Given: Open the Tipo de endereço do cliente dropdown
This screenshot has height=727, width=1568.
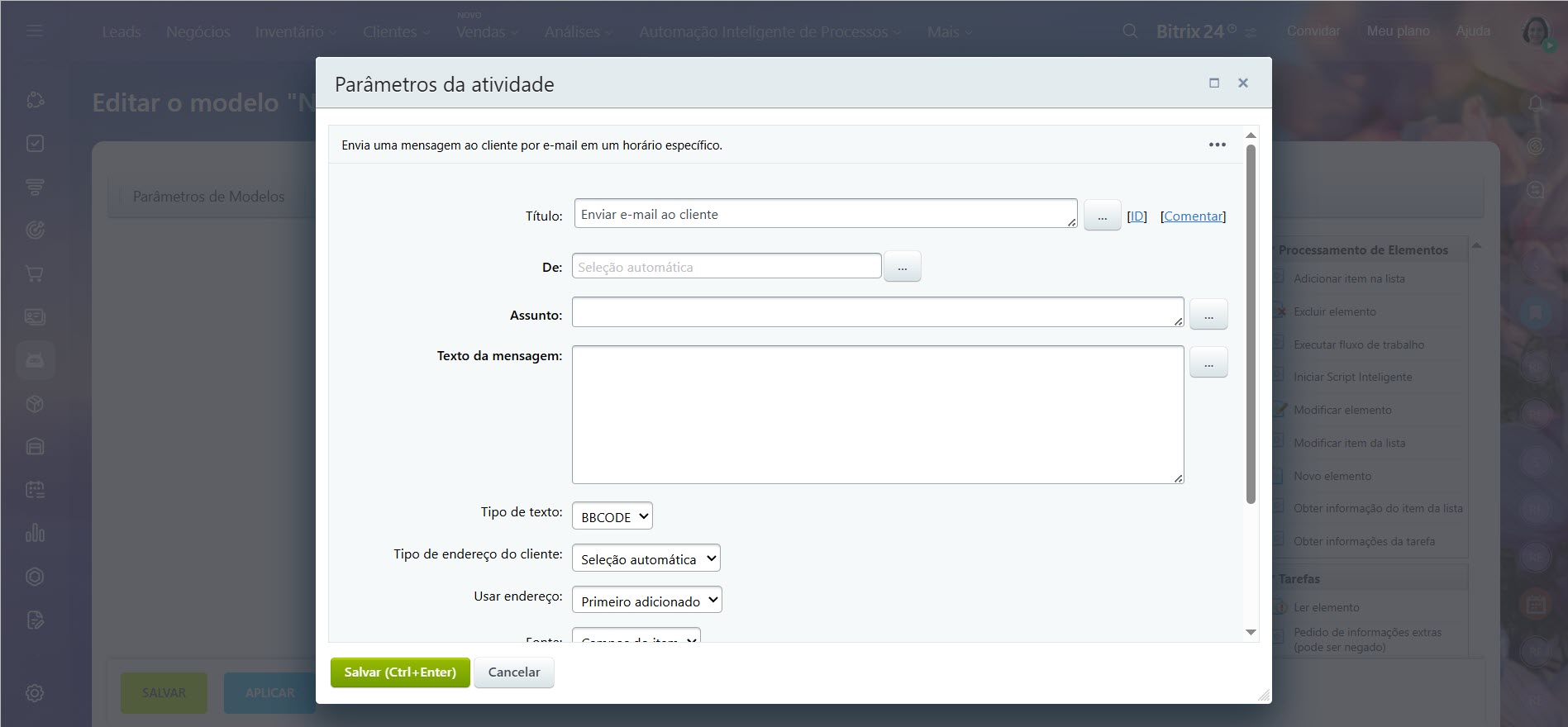Looking at the screenshot, I should coord(646,558).
